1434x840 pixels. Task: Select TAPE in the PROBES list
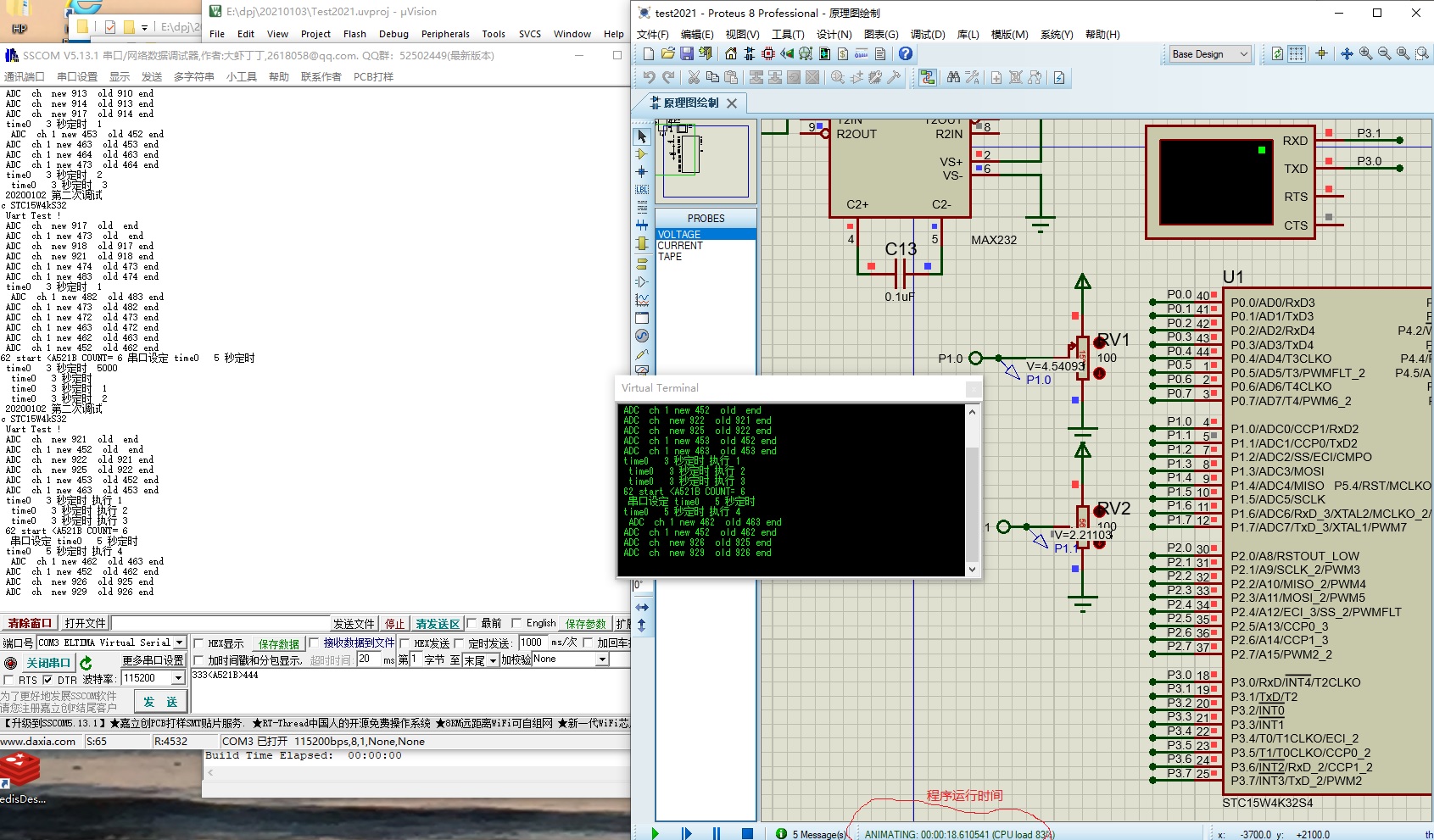click(670, 257)
